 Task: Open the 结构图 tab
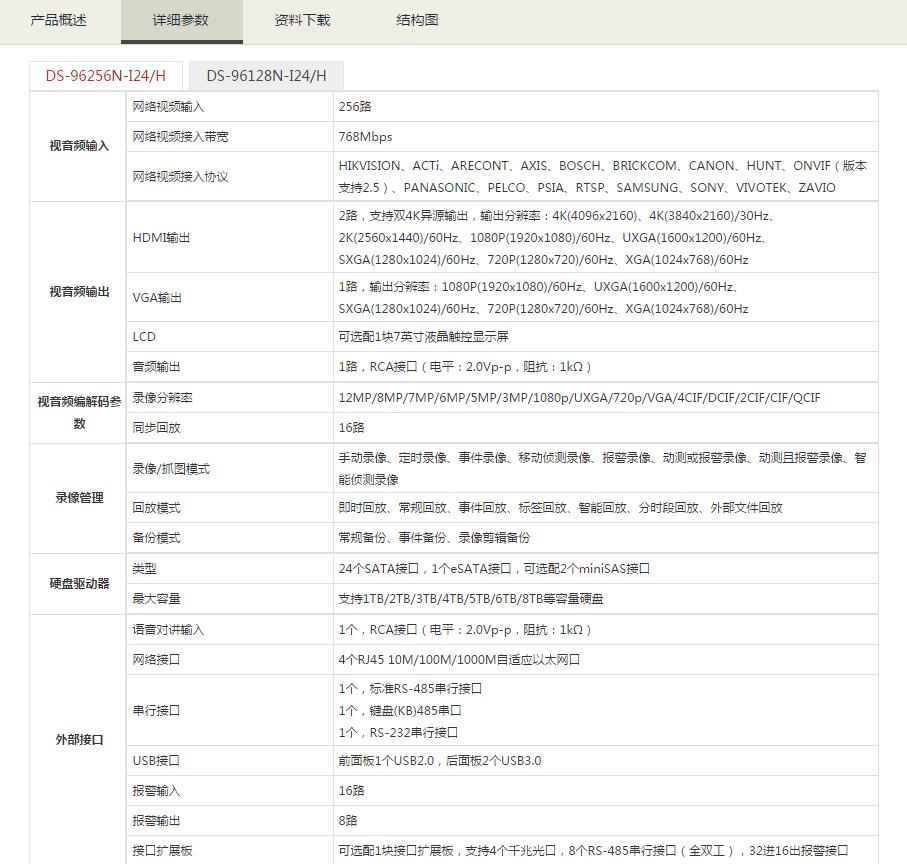417,20
